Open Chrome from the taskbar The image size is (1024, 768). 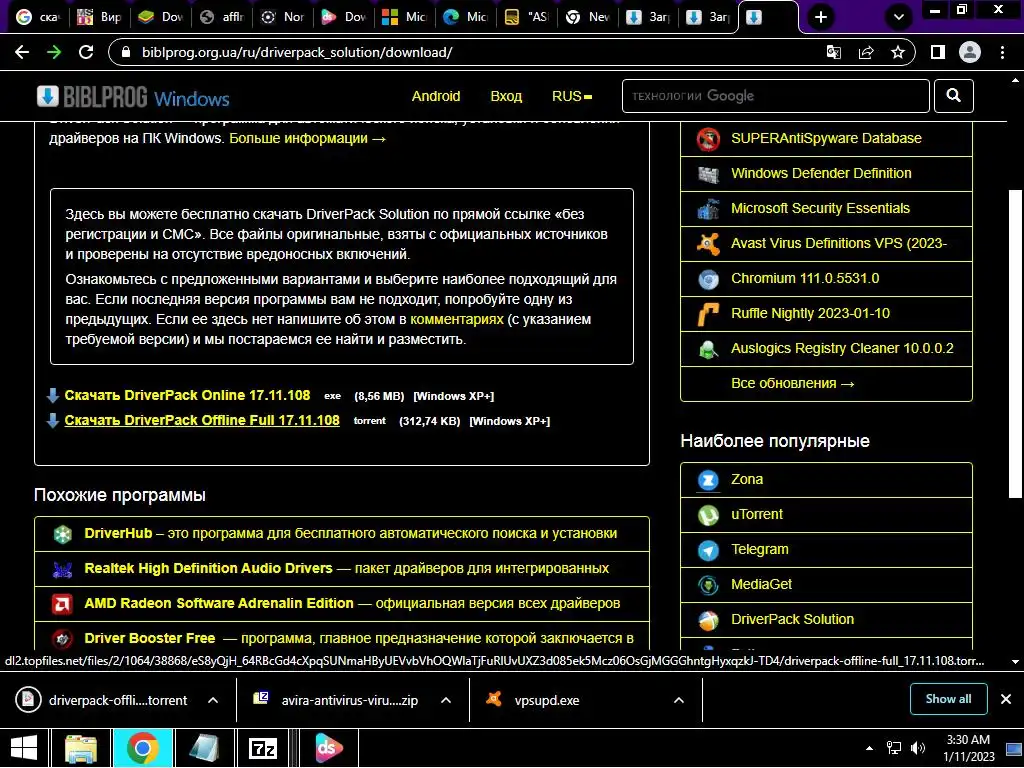pyautogui.click(x=143, y=748)
